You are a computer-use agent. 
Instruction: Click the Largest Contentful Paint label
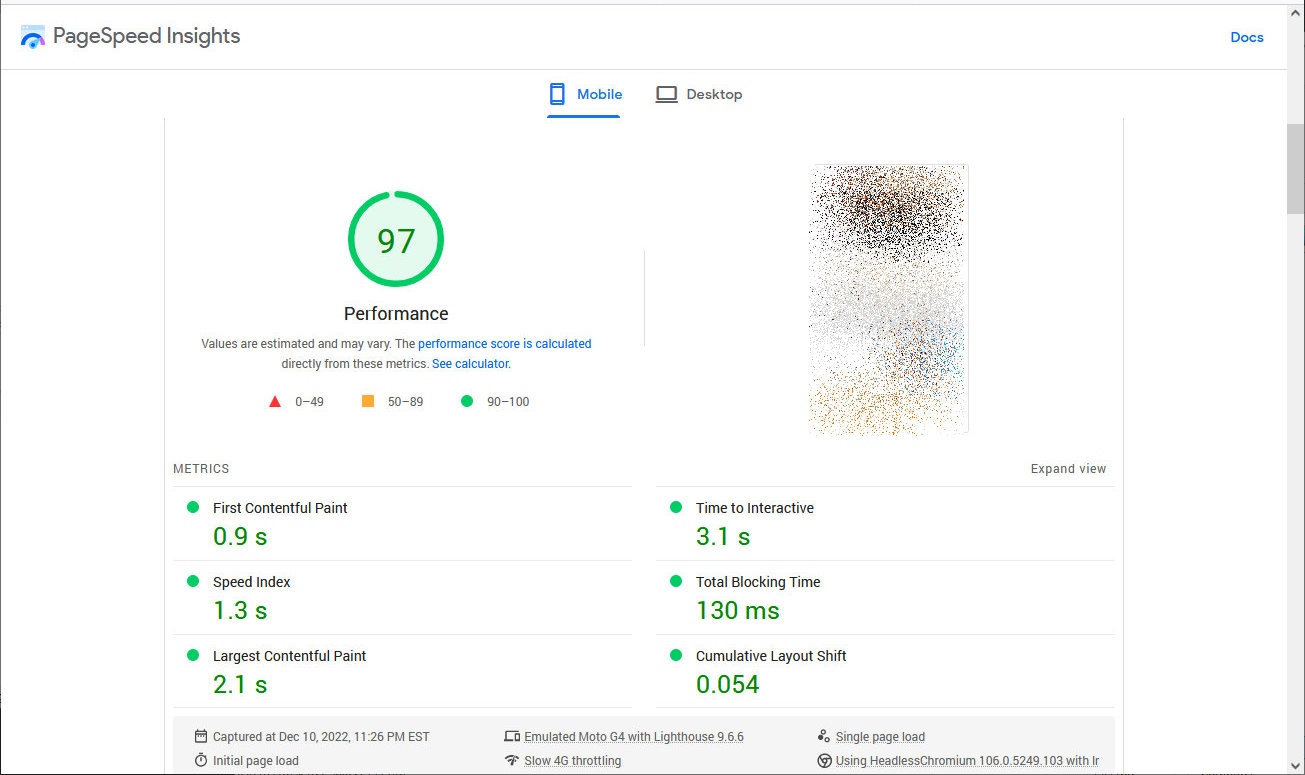pos(290,656)
